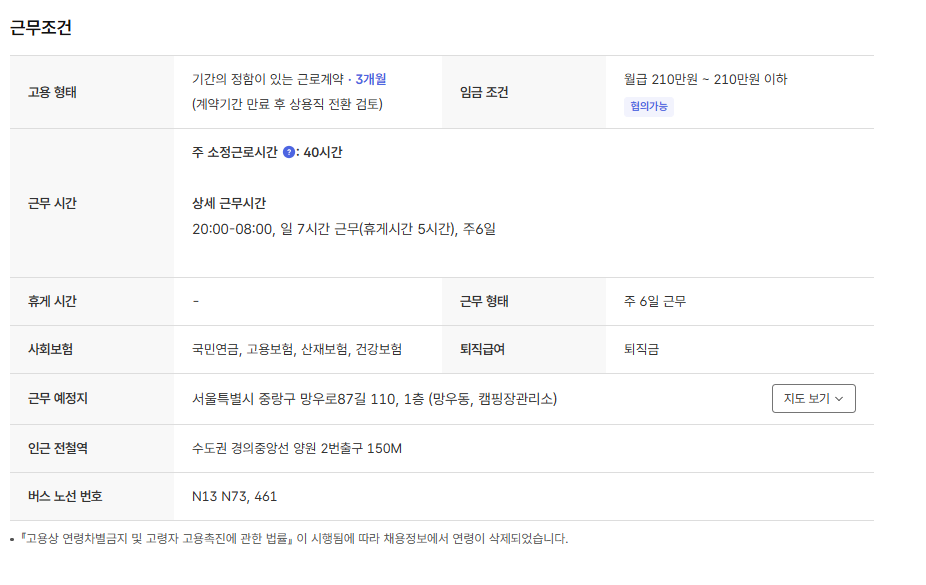Click the blue 3개월 contract period text
Screen dimensions: 926x585
tap(370, 79)
